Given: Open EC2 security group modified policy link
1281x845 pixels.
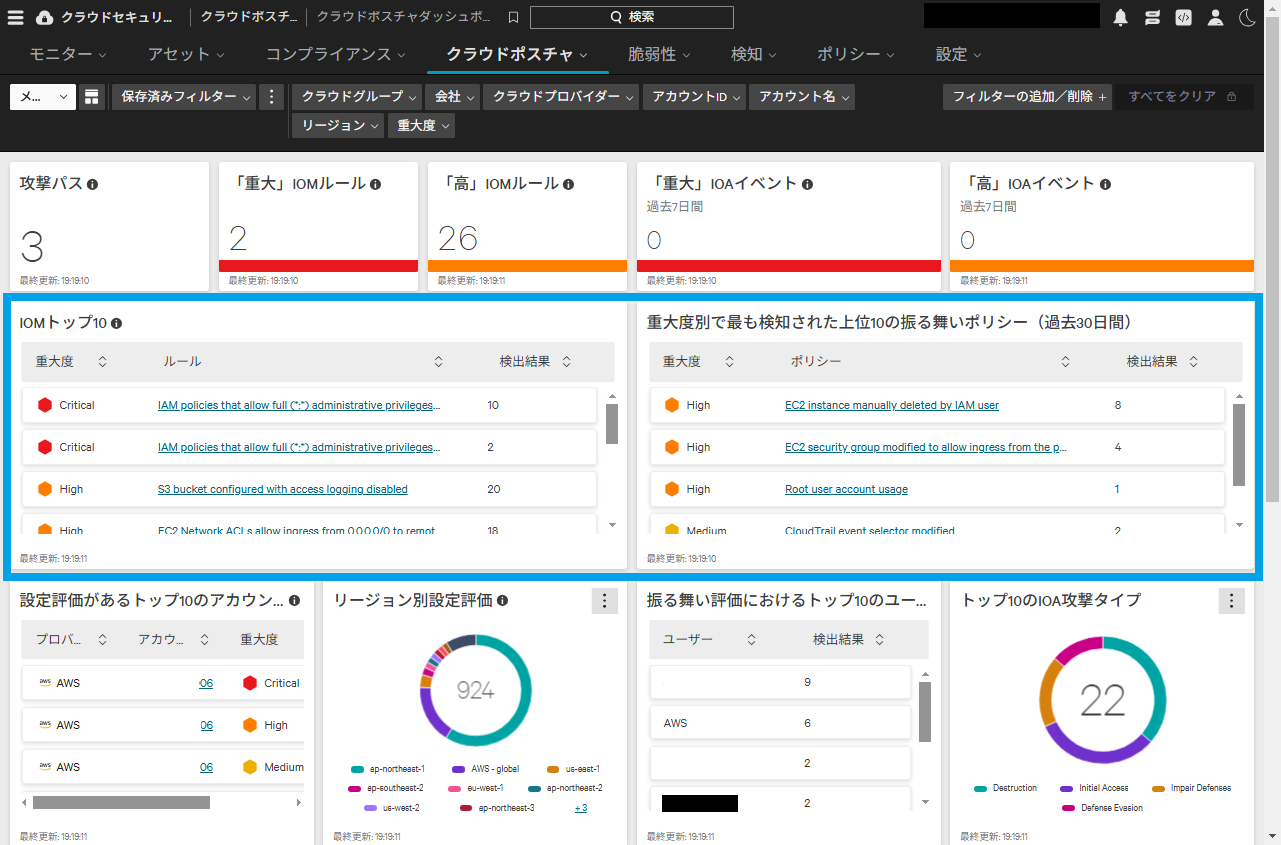Looking at the screenshot, I should [925, 447].
